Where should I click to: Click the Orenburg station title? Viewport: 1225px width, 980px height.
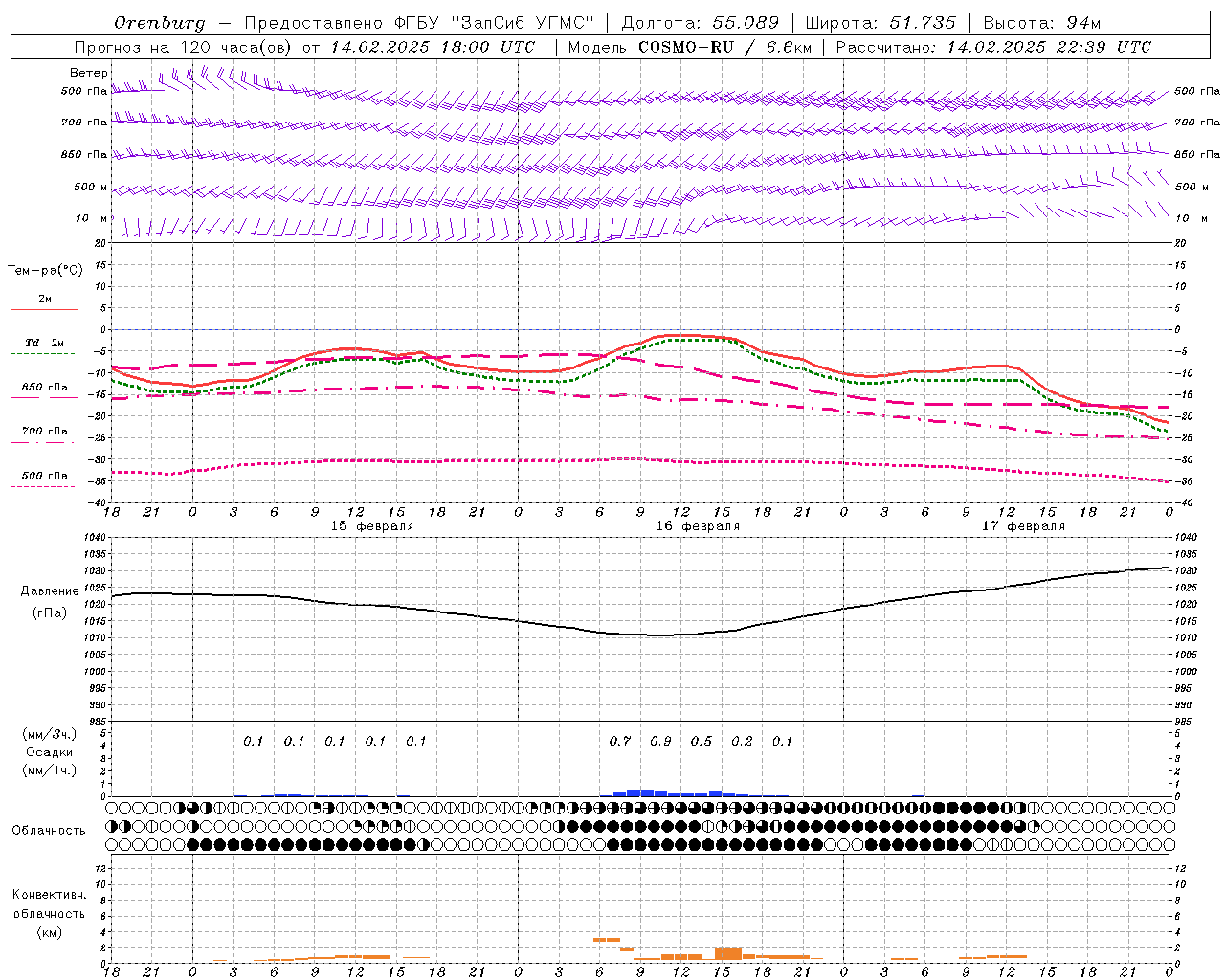coord(159,23)
